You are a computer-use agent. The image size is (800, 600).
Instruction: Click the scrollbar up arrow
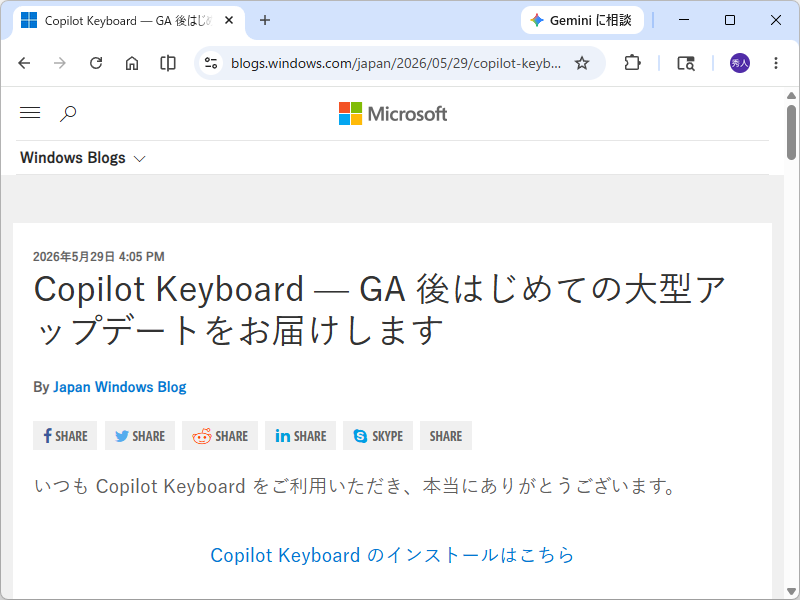point(791,96)
